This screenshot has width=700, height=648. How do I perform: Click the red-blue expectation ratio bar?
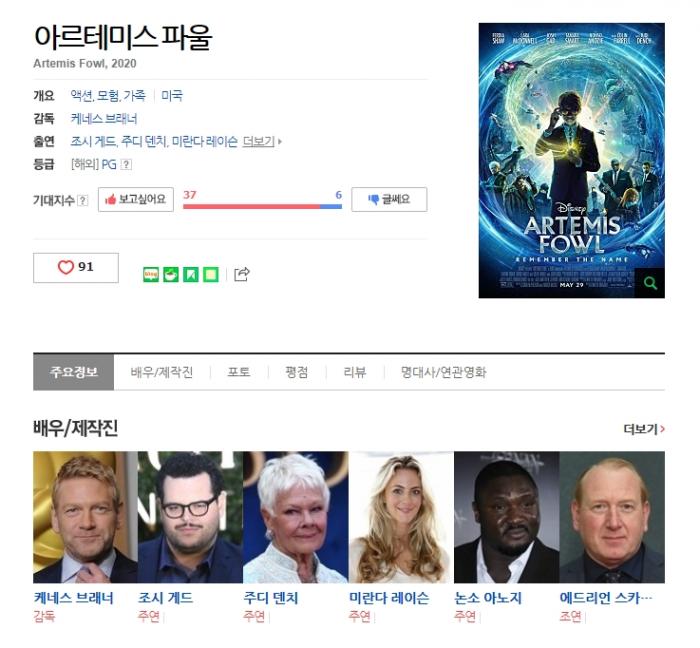coord(262,207)
